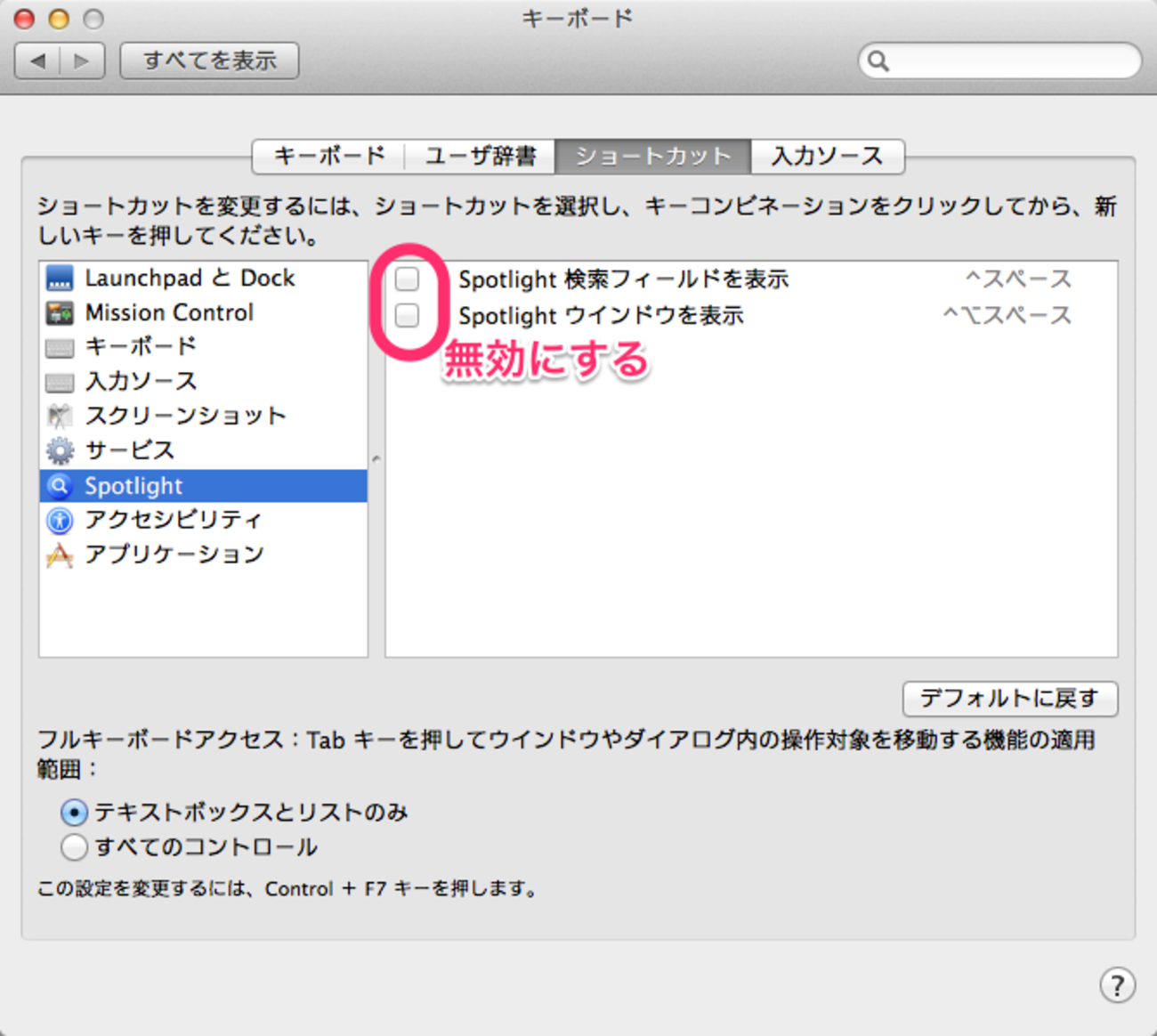Click the サービス gear icon
Image resolution: width=1157 pixels, height=1036 pixels.
(x=60, y=451)
